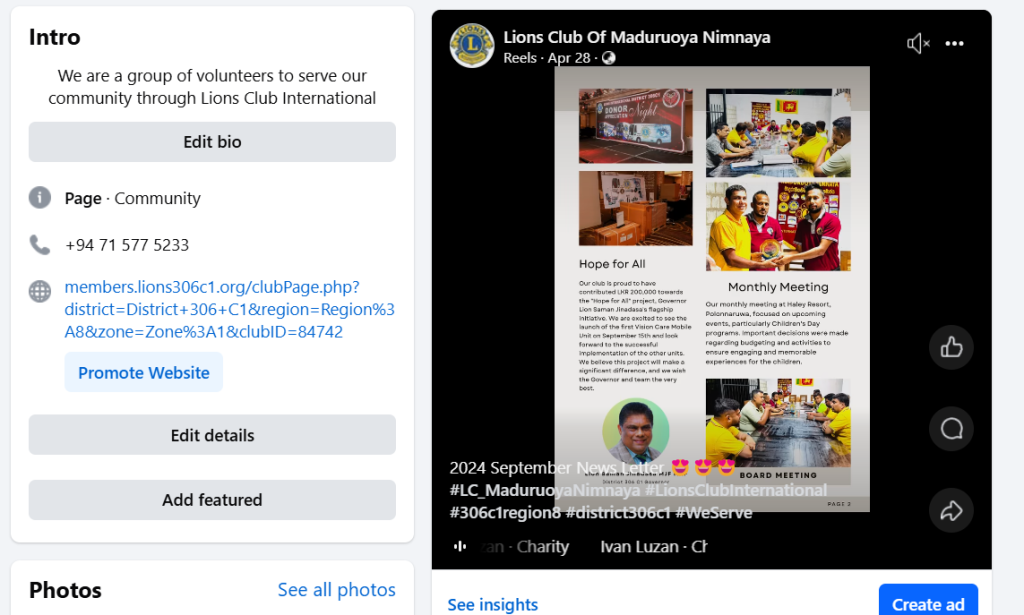Click the info icon beside Page Community
The width and height of the screenshot is (1024, 615).
tap(40, 197)
